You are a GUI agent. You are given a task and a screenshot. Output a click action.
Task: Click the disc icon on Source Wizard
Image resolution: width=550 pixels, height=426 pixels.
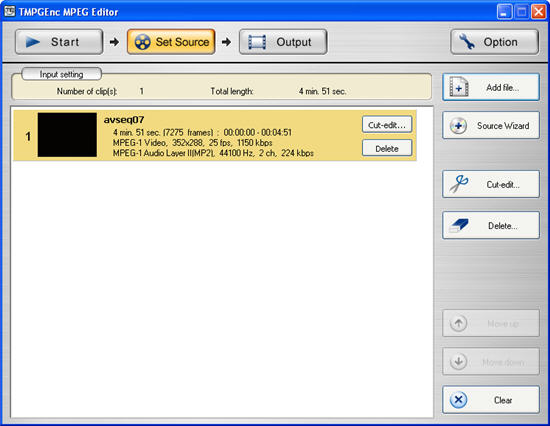coord(458,126)
